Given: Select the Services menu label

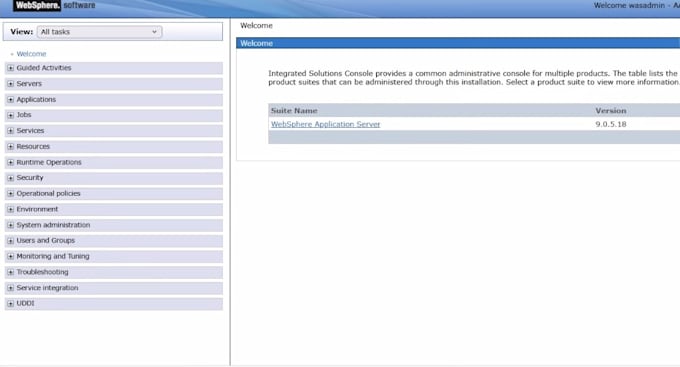Looking at the screenshot, I should [30, 130].
